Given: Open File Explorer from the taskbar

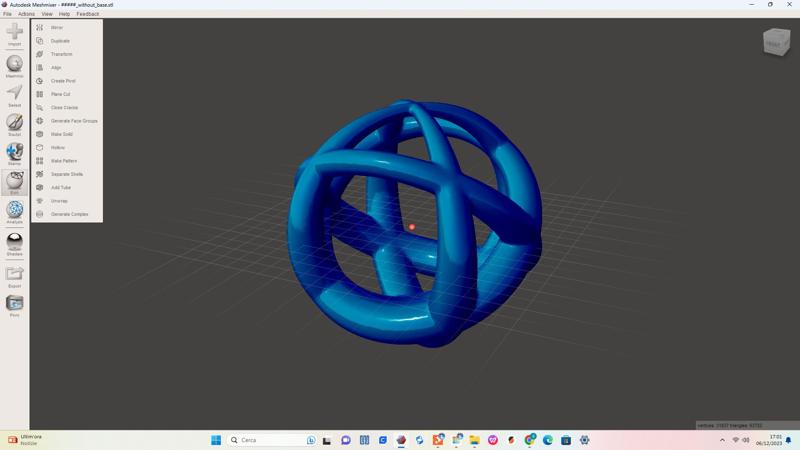Looking at the screenshot, I should [474, 440].
